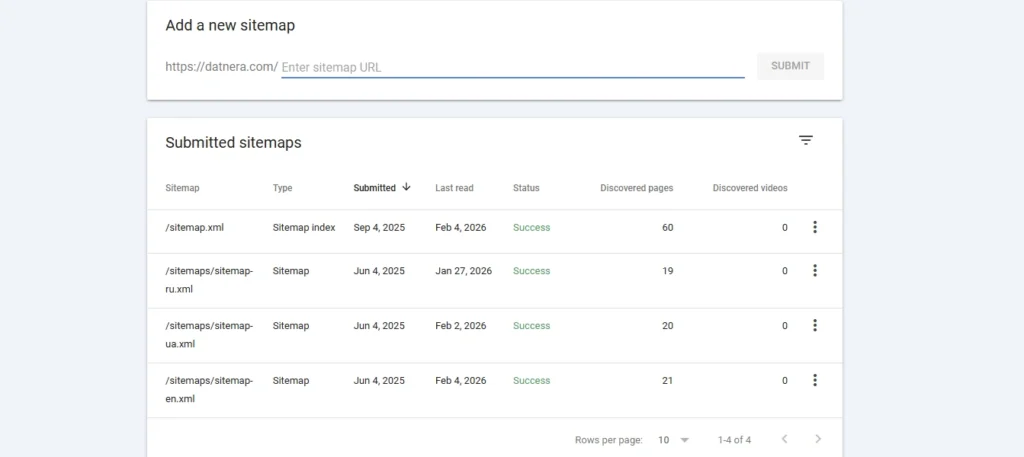The width and height of the screenshot is (1024, 457).
Task: Click Success status of sitemap-ua.xml row
Action: [x=531, y=326]
